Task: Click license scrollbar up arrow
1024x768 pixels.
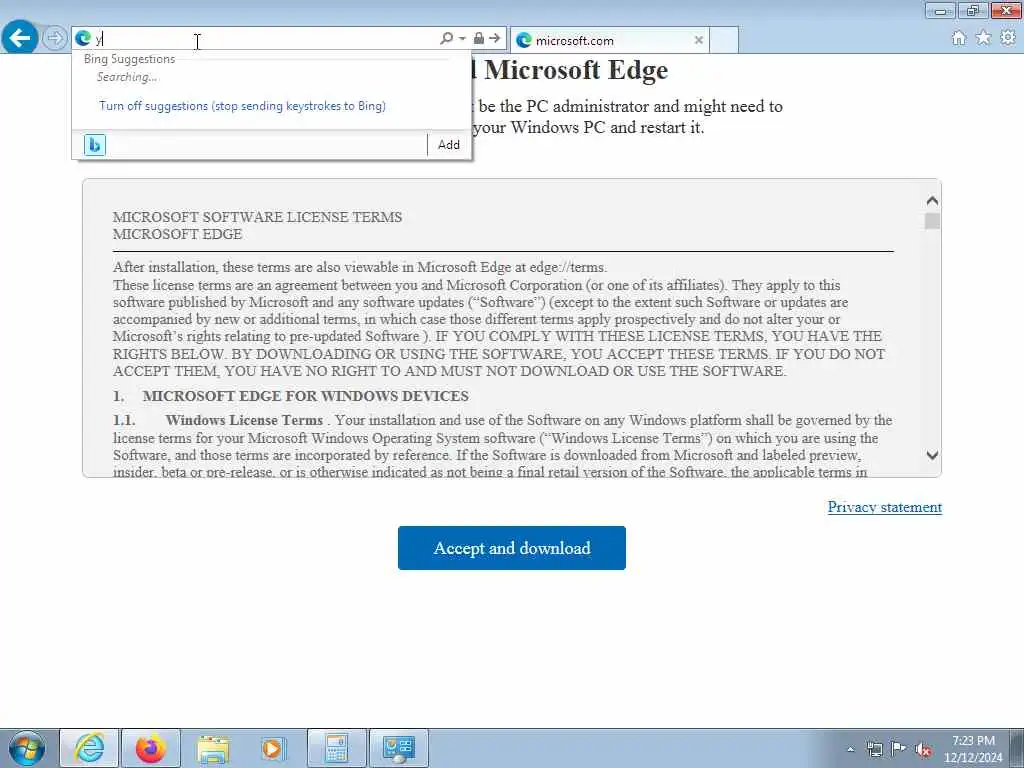Action: tap(932, 200)
